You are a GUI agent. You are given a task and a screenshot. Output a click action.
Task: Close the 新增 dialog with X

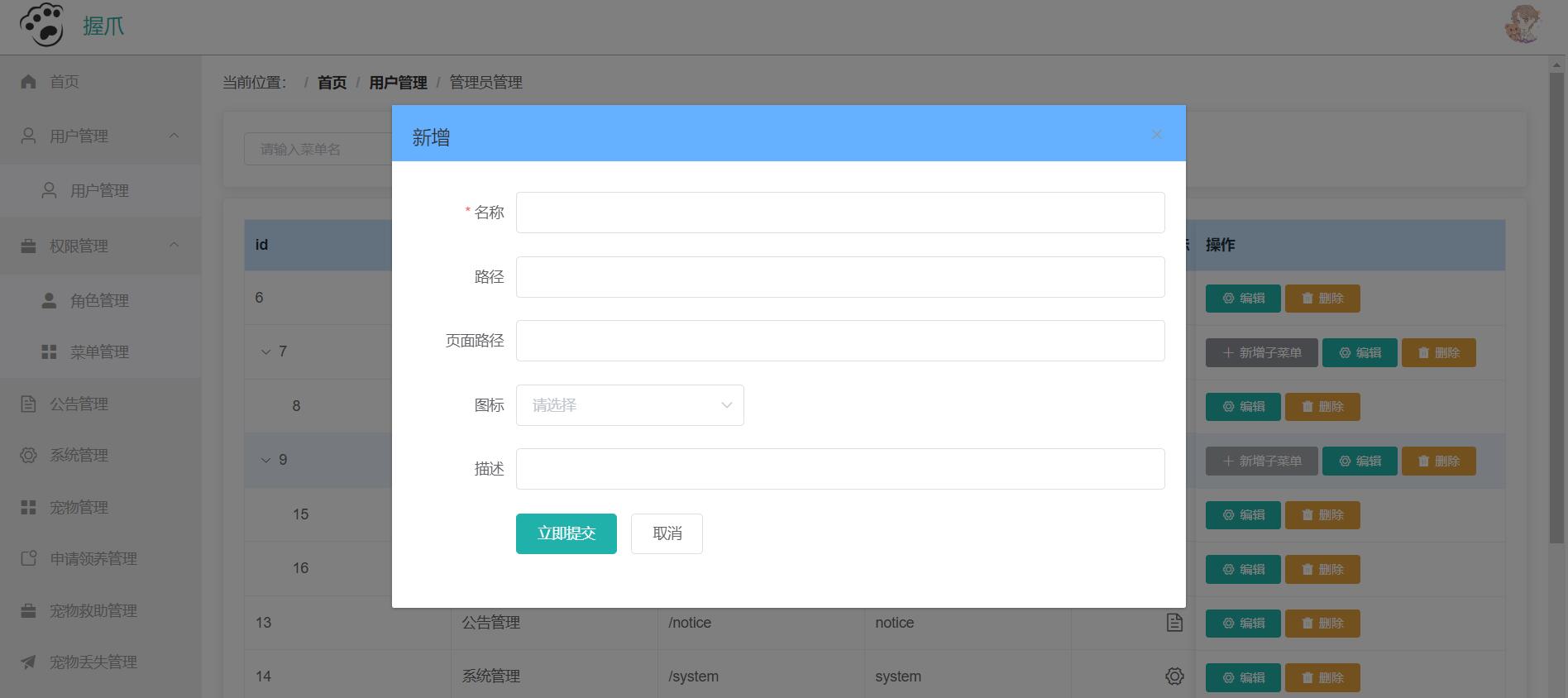click(x=1156, y=134)
